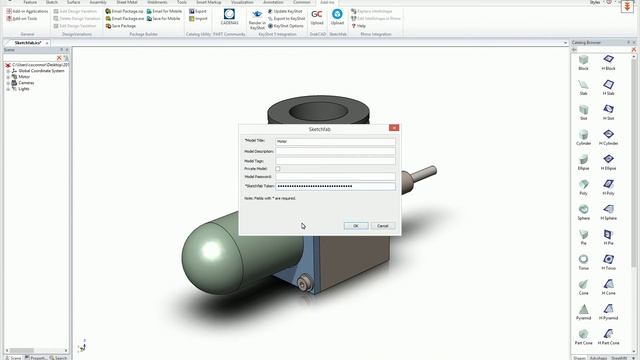
Task: Click Catalog Utility Import
Action: click(198, 19)
